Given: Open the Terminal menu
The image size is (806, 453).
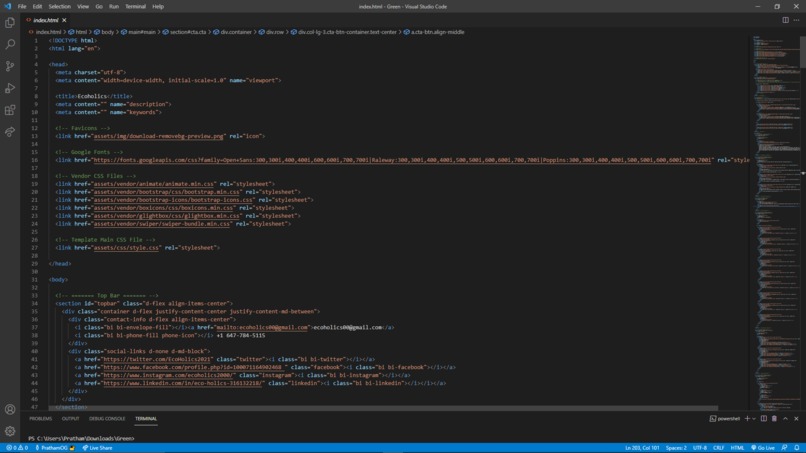Looking at the screenshot, I should [x=135, y=7].
